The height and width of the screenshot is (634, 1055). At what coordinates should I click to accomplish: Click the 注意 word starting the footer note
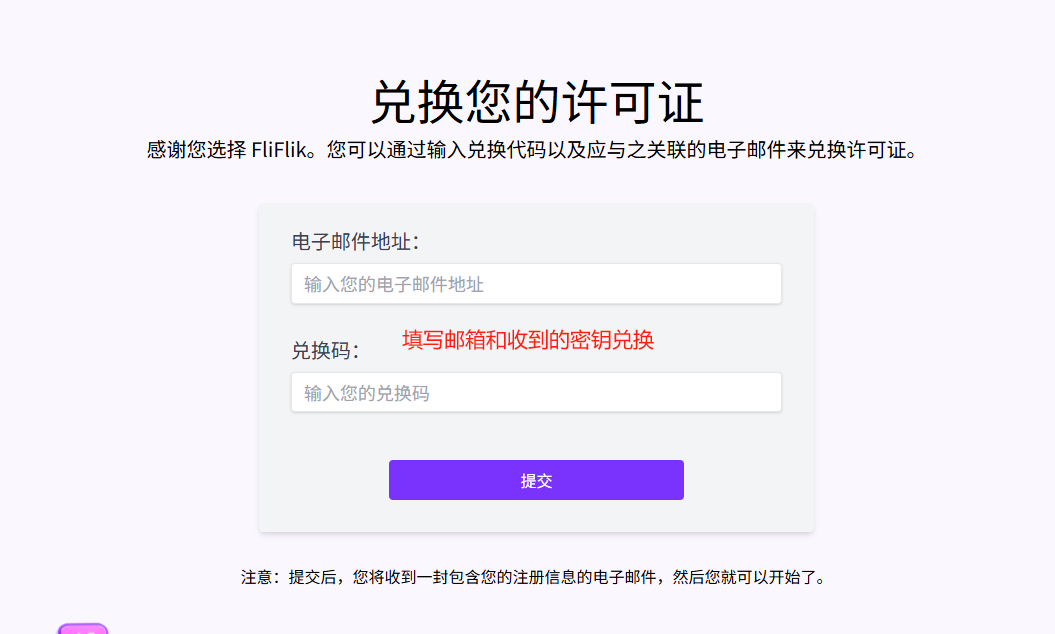point(256,577)
